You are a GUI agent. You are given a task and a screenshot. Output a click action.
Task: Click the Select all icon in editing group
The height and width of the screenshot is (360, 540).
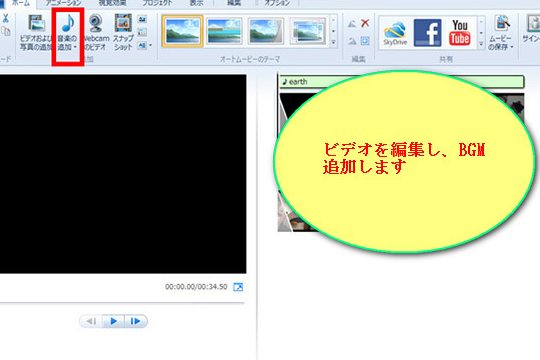point(365,41)
